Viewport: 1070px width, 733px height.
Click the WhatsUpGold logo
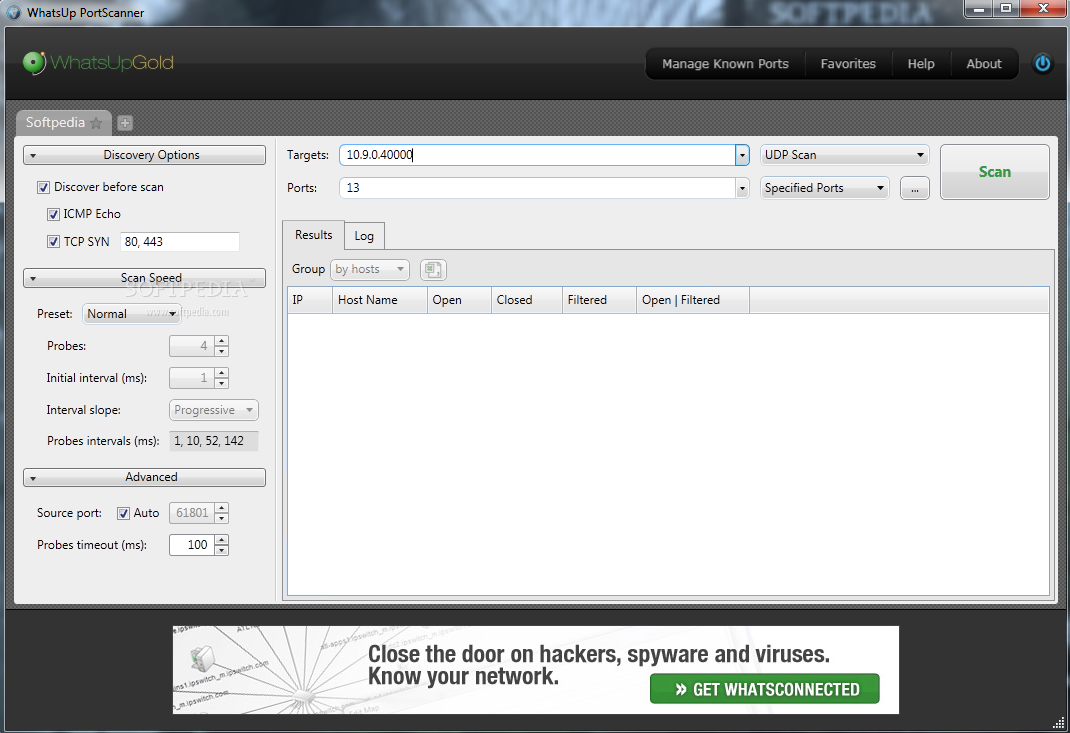98,63
